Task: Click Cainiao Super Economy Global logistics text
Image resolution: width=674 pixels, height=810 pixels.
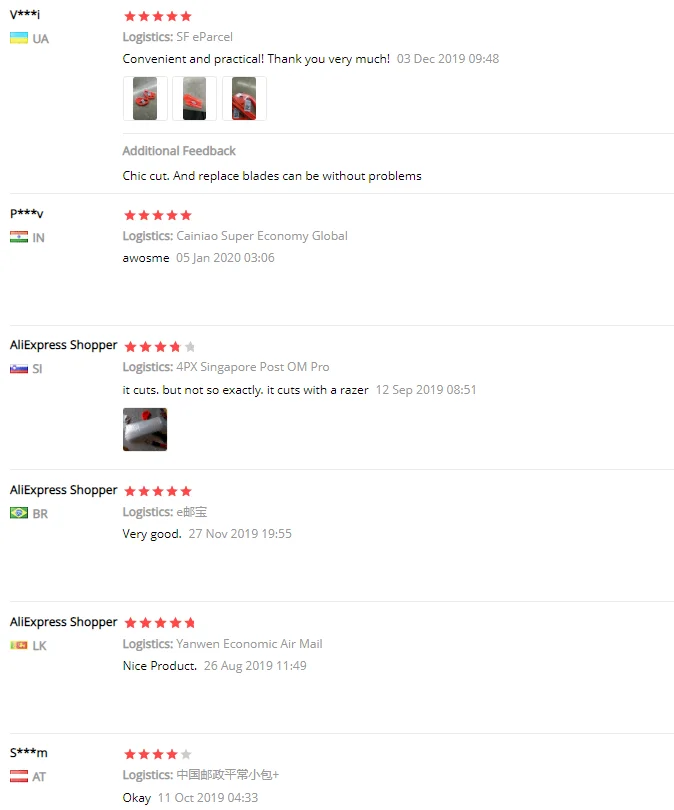Action: [x=262, y=236]
